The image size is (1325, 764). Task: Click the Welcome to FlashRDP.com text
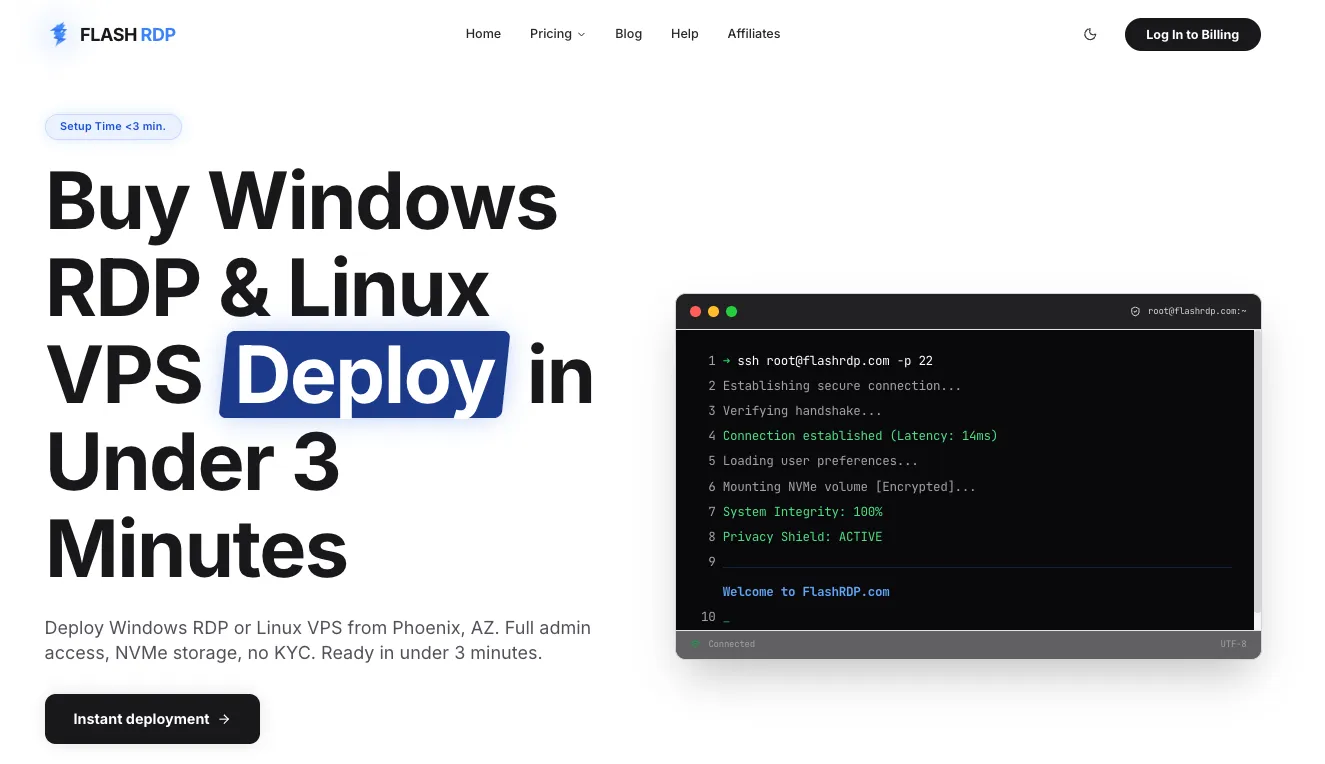pos(806,592)
